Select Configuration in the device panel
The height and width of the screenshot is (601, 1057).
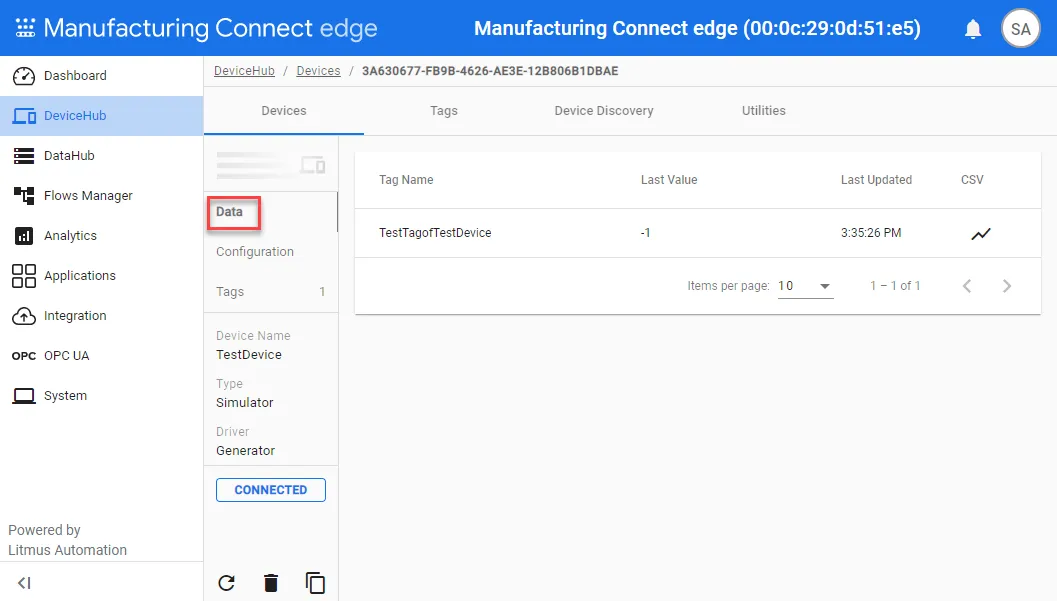pos(255,251)
